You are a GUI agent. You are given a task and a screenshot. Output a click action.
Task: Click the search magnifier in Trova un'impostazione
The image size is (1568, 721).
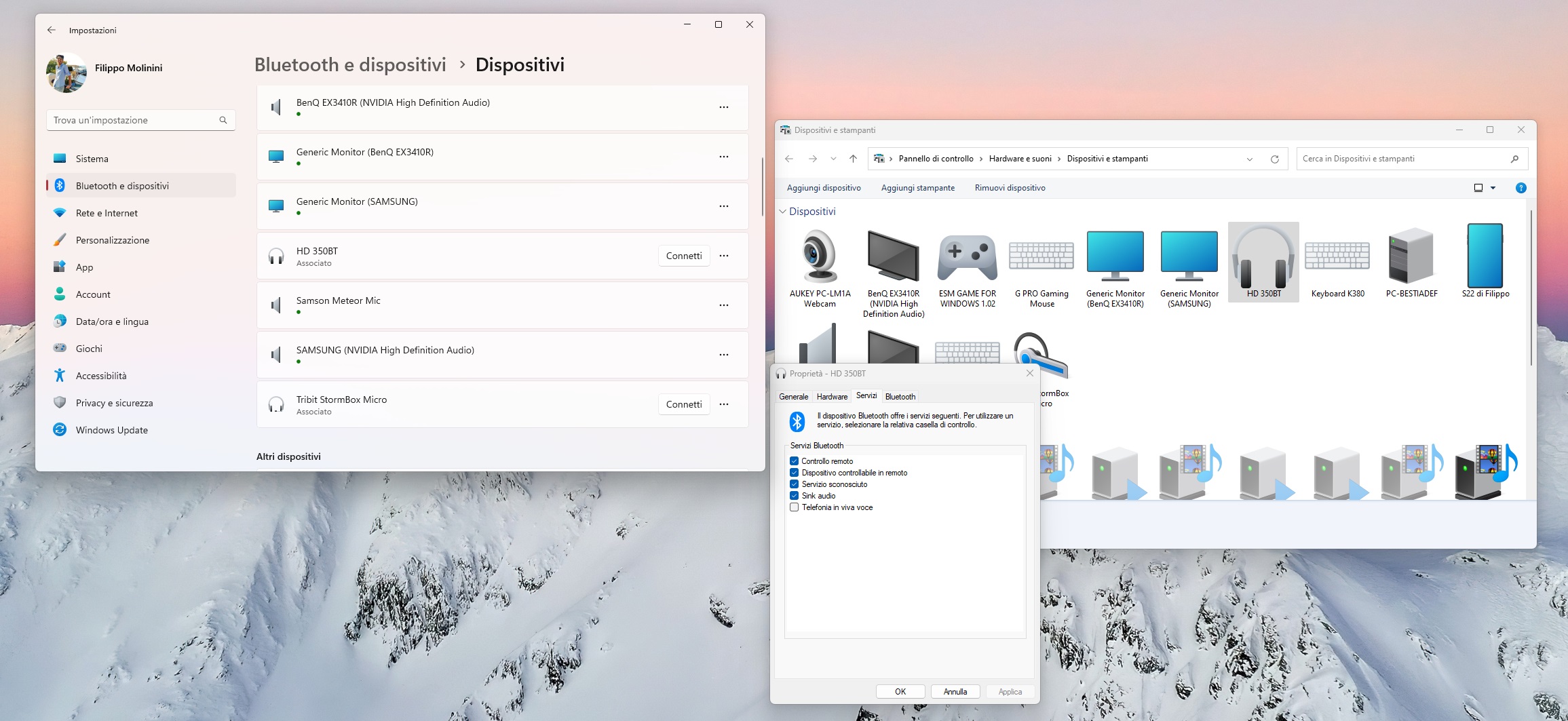(x=223, y=120)
